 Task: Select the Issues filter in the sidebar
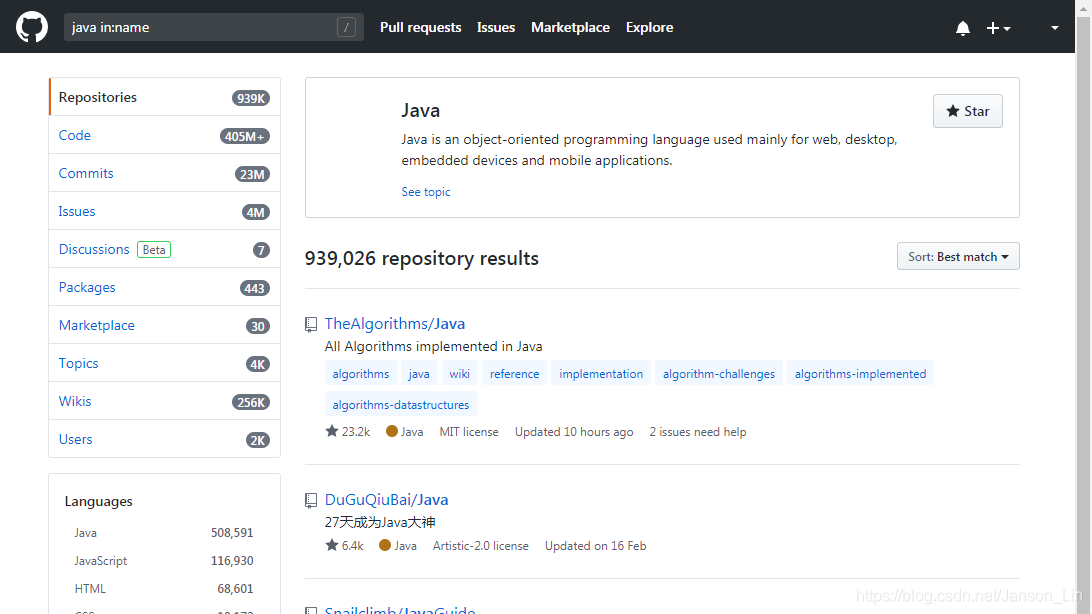click(x=164, y=211)
